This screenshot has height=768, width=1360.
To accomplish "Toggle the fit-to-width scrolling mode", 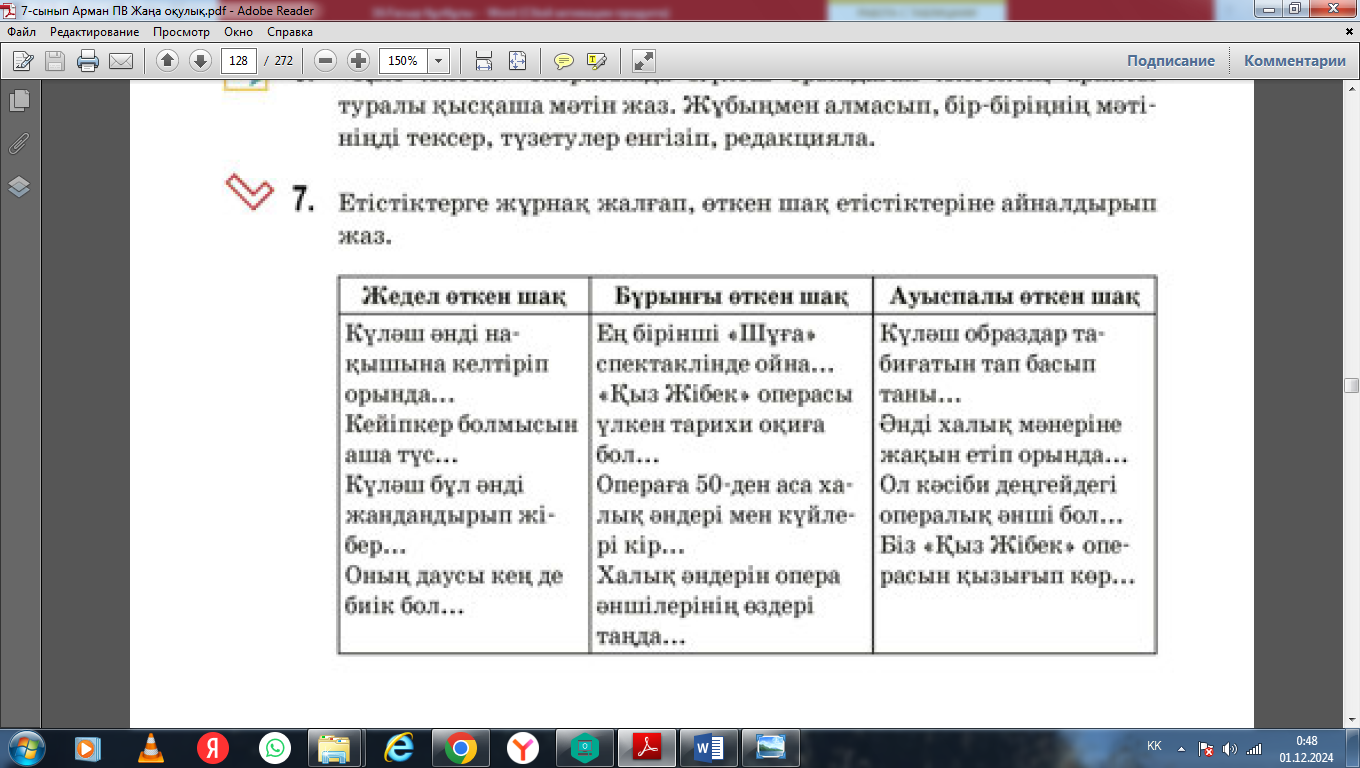I will tap(484, 61).
